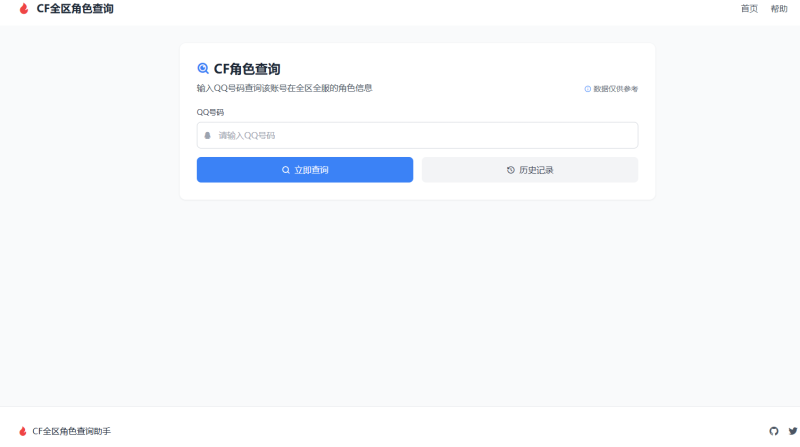Click the footer flame icon
The height and width of the screenshot is (447, 800).
23,431
